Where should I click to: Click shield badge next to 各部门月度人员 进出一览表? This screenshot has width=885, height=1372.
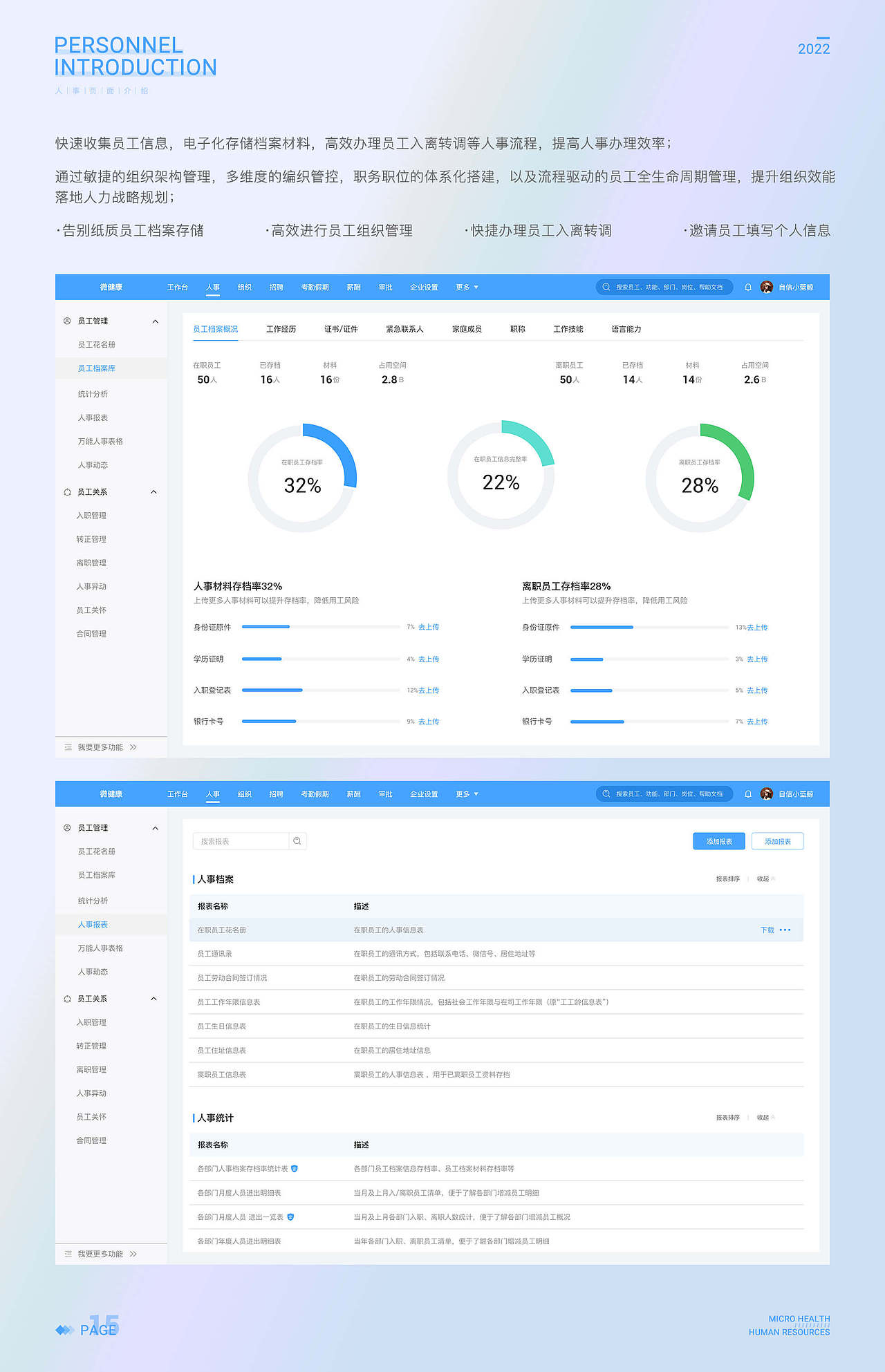(x=290, y=1217)
